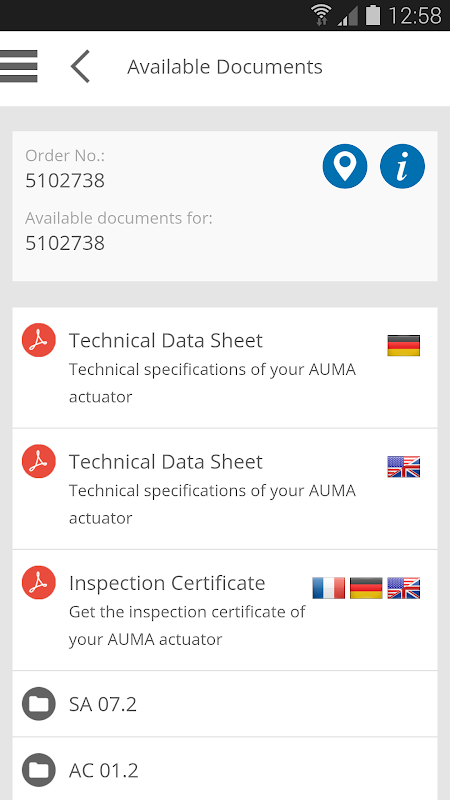
Task: Tap the Available Documents header title
Action: (x=225, y=67)
